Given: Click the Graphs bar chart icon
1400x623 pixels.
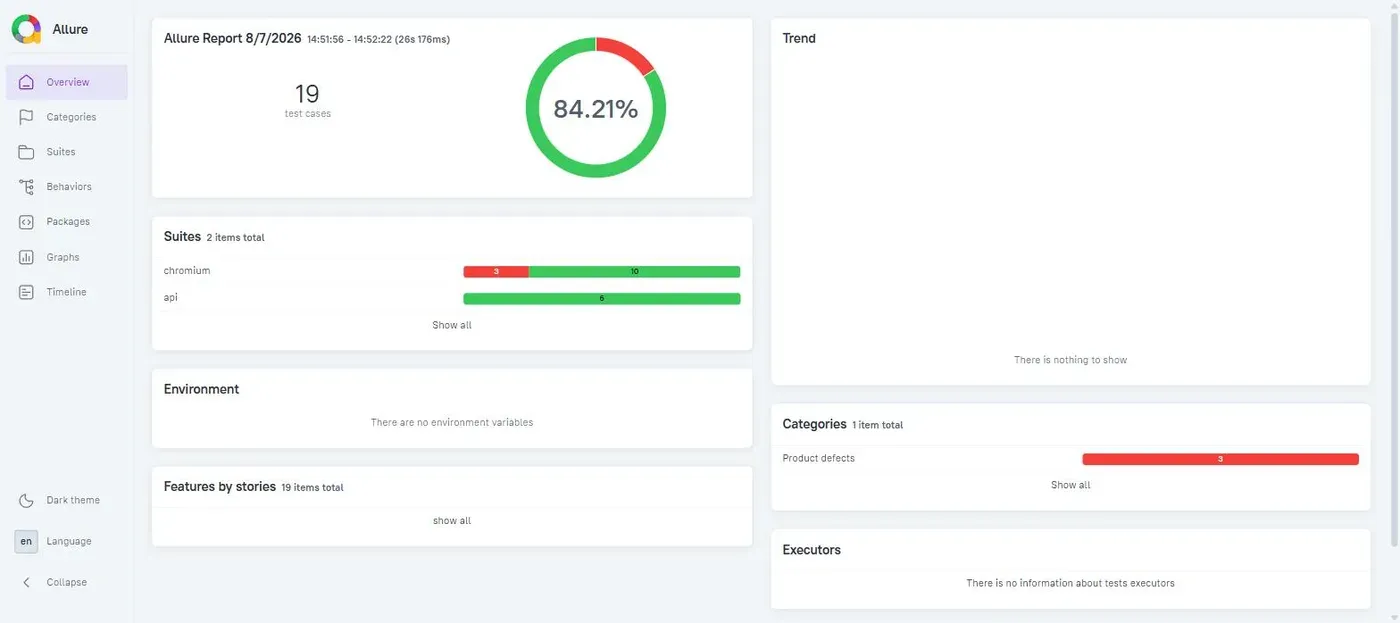Looking at the screenshot, I should click(x=27, y=257).
